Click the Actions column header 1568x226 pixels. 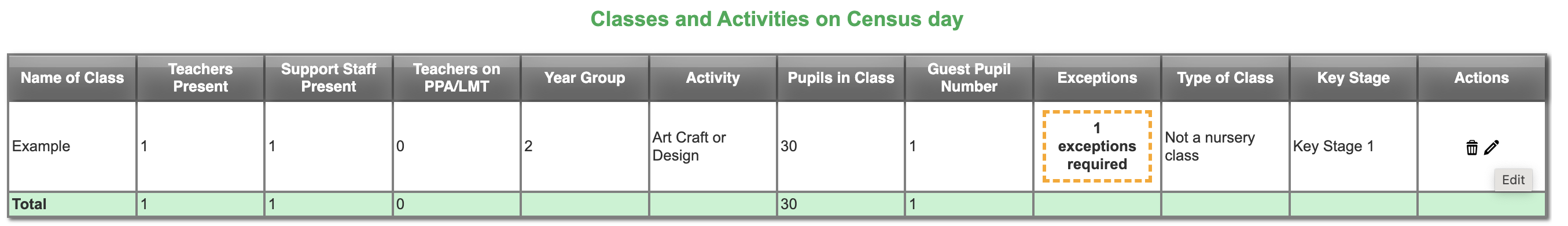(x=1482, y=78)
